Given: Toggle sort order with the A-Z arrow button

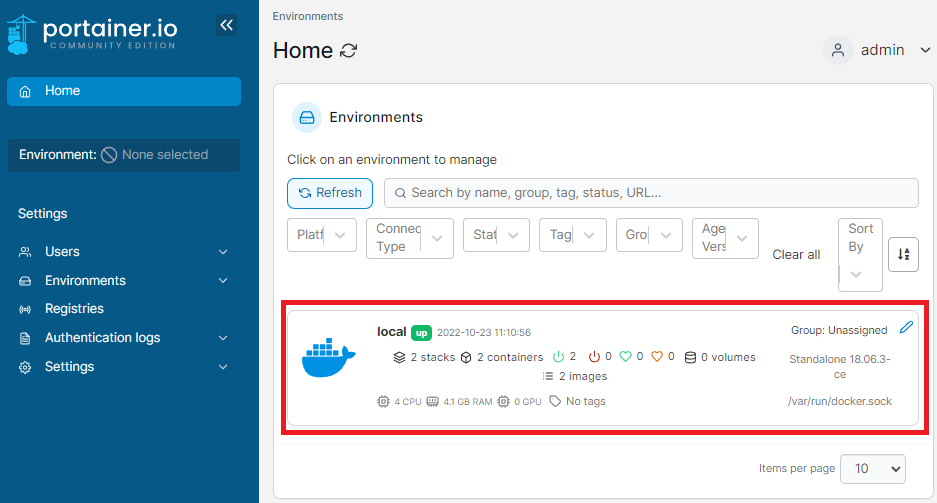Looking at the screenshot, I should click(x=903, y=254).
